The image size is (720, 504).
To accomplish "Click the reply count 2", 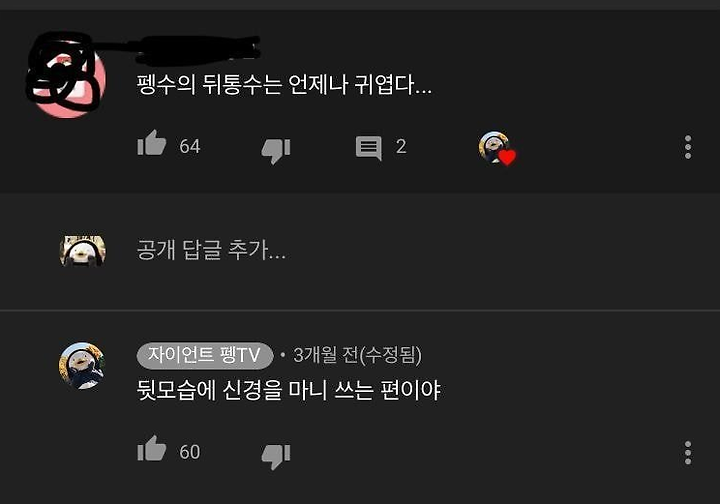I will 401,147.
